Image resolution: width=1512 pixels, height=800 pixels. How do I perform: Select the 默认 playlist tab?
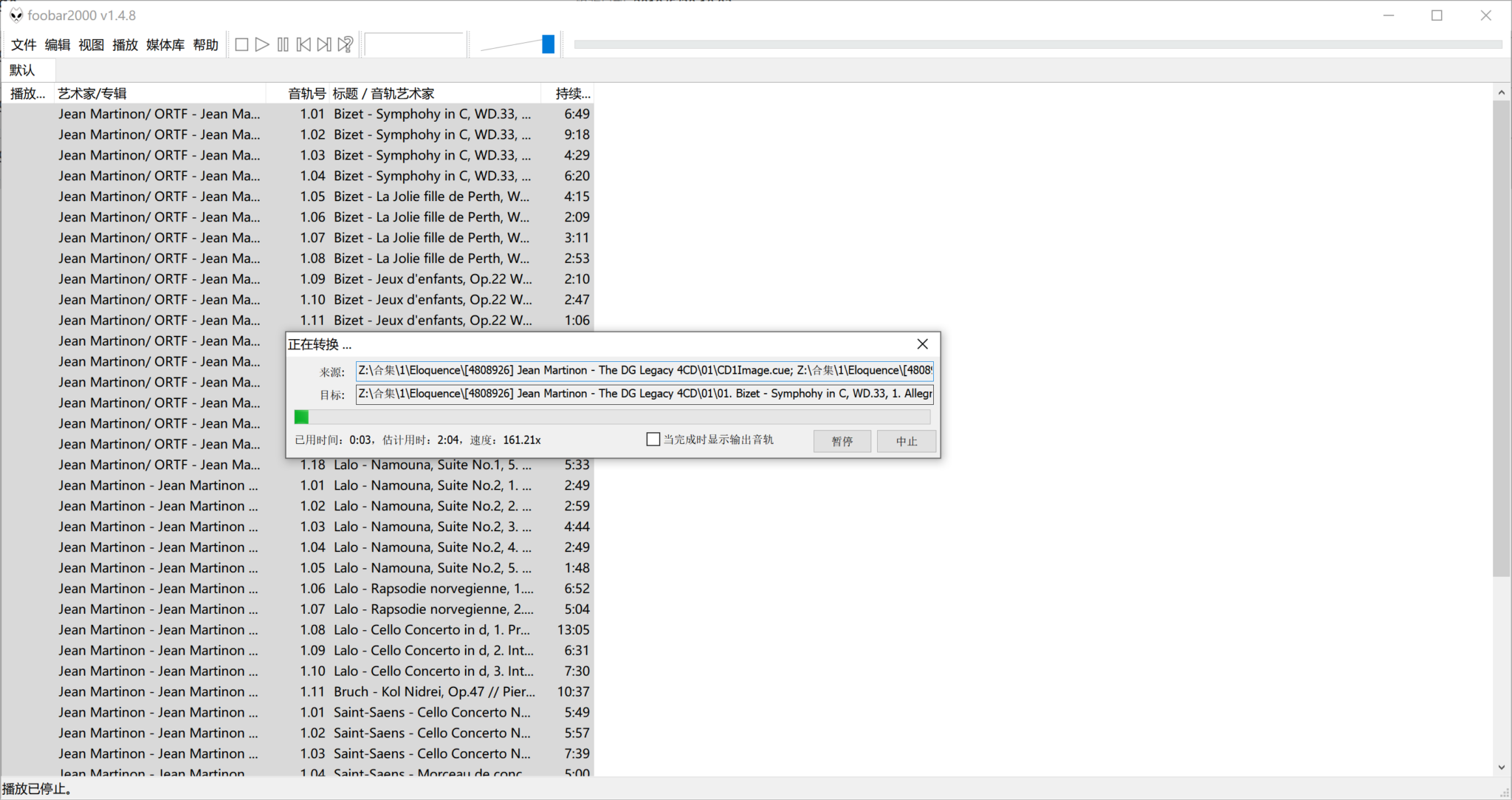pyautogui.click(x=28, y=70)
